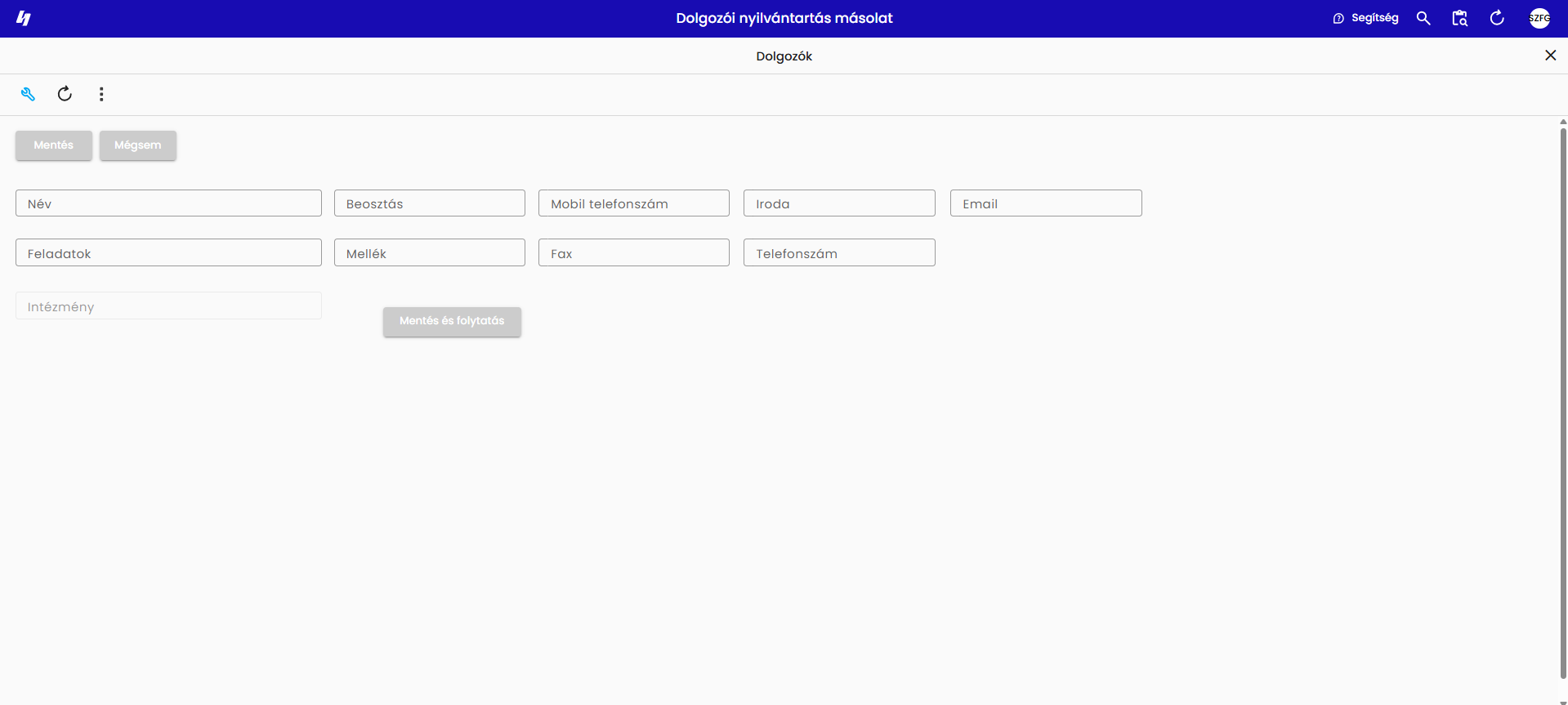The image size is (1568, 705).
Task: Open the search magnifier icon
Action: click(x=1423, y=18)
